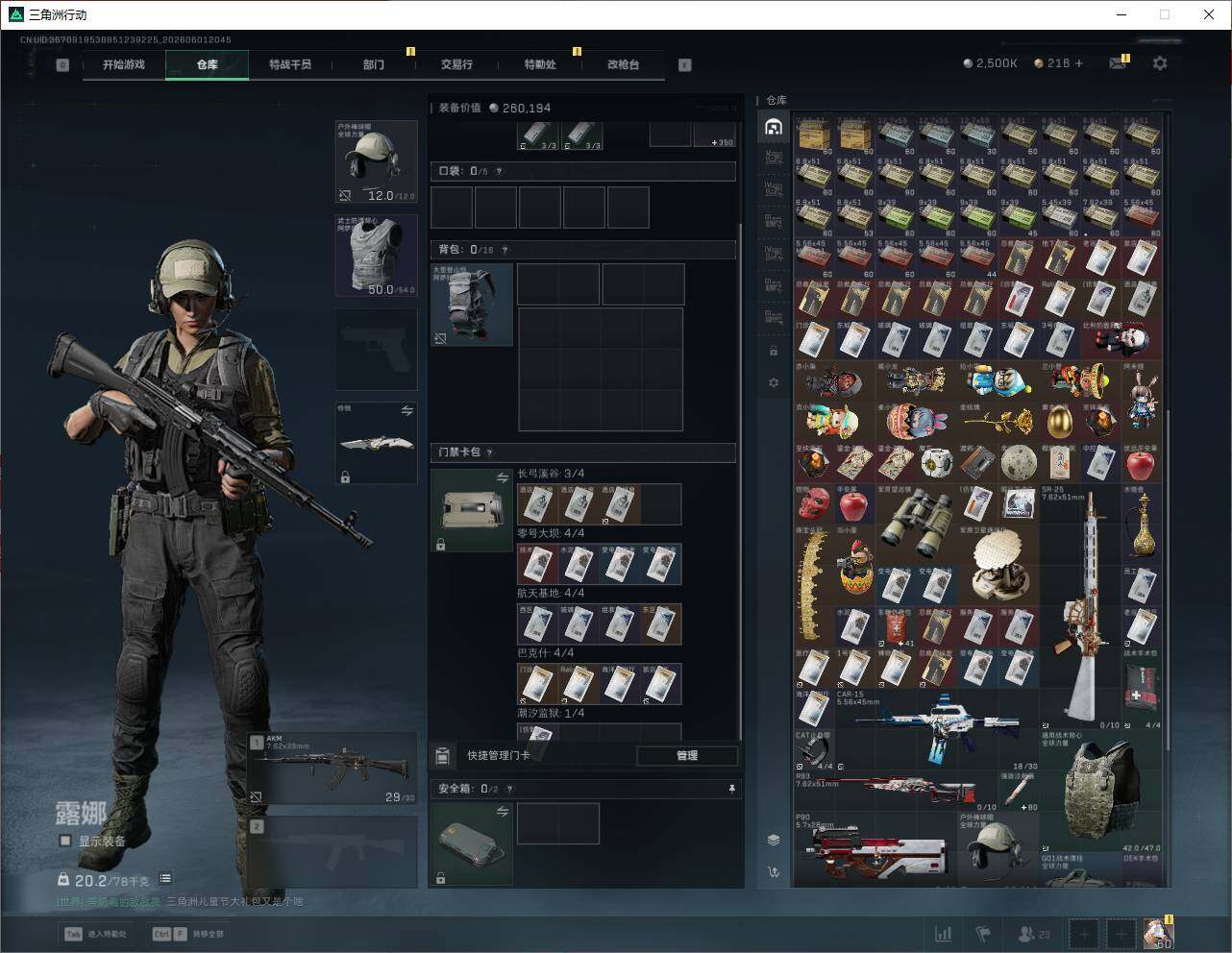1232x953 pixels.
Task: Click the 2,500K currency balance
Action: pyautogui.click(x=991, y=63)
